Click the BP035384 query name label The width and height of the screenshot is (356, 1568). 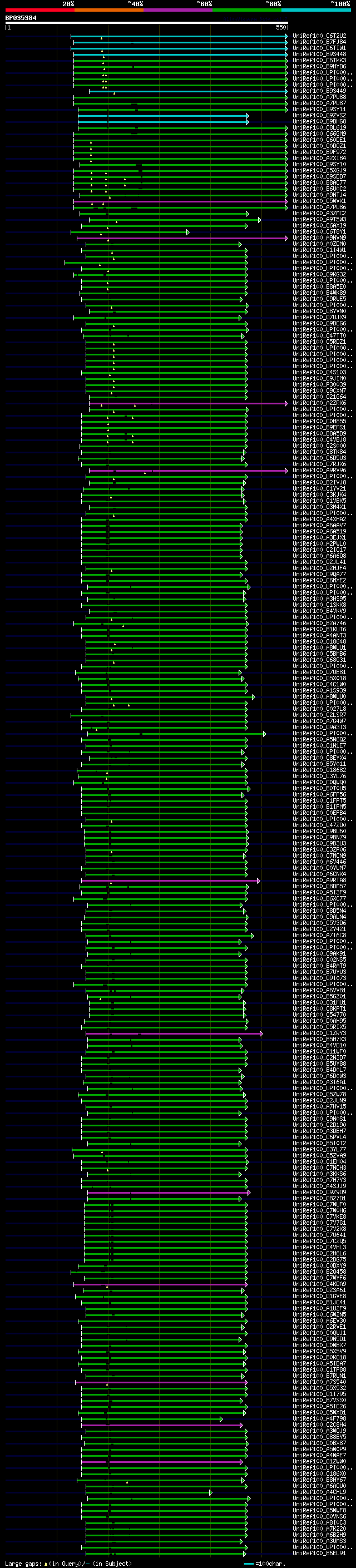[21, 18]
